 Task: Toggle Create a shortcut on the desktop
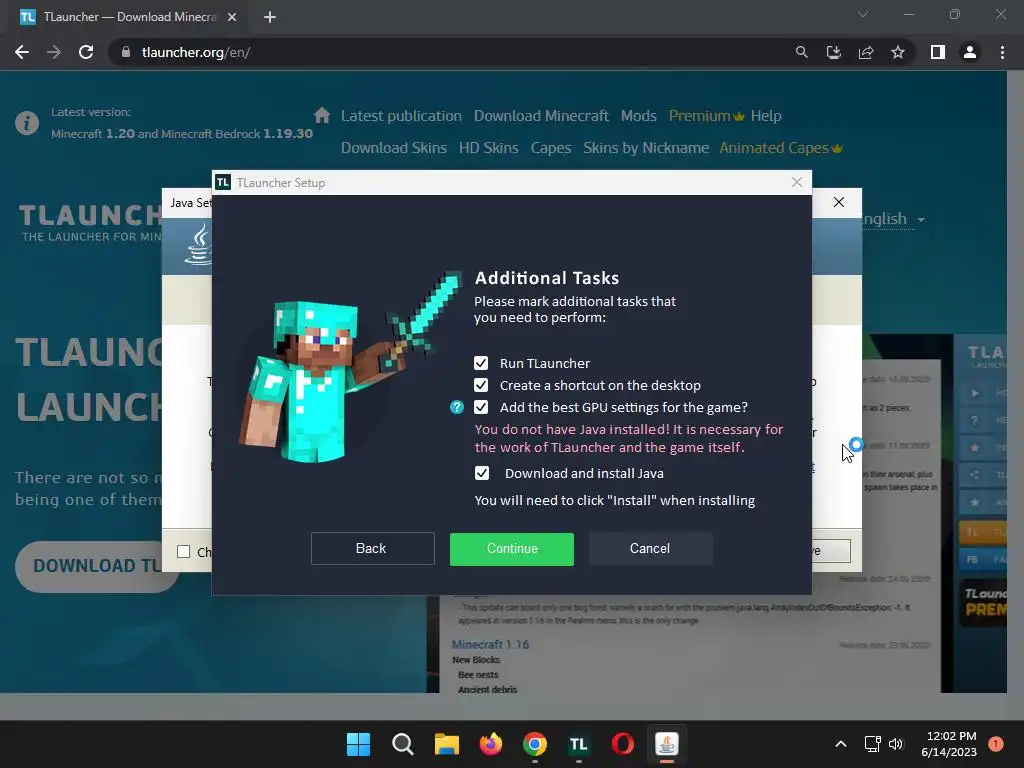coord(481,385)
